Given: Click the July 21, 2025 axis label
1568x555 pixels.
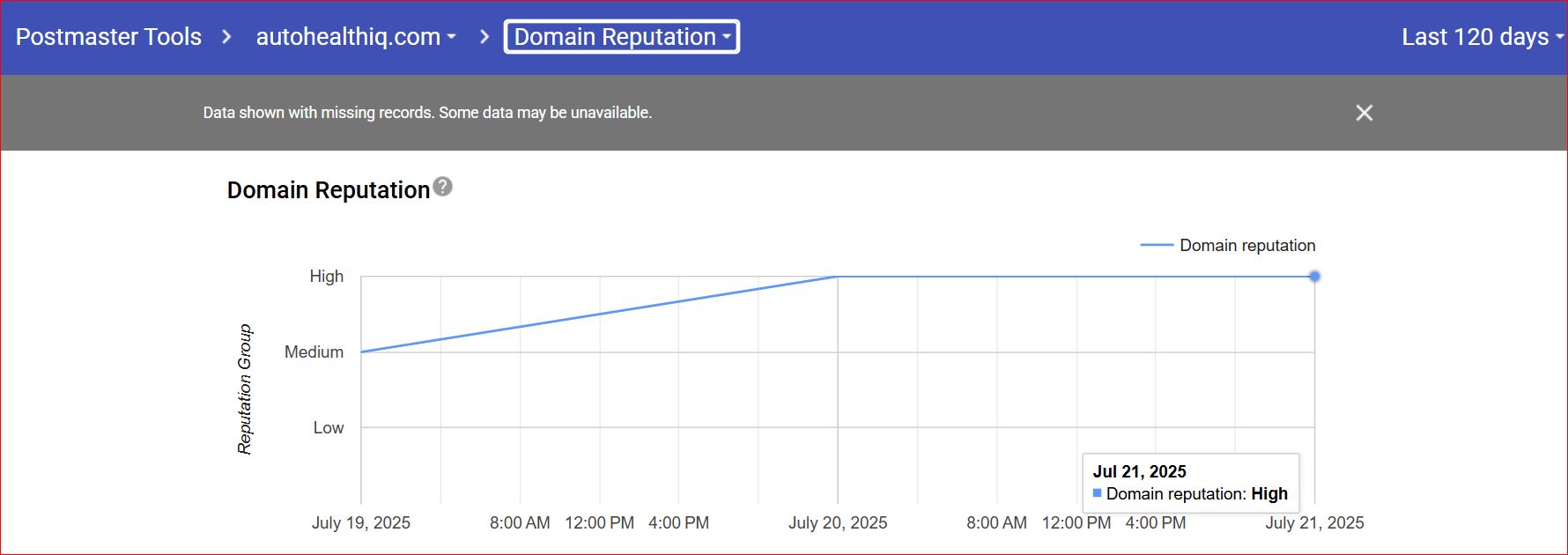Looking at the screenshot, I should point(1313,522).
